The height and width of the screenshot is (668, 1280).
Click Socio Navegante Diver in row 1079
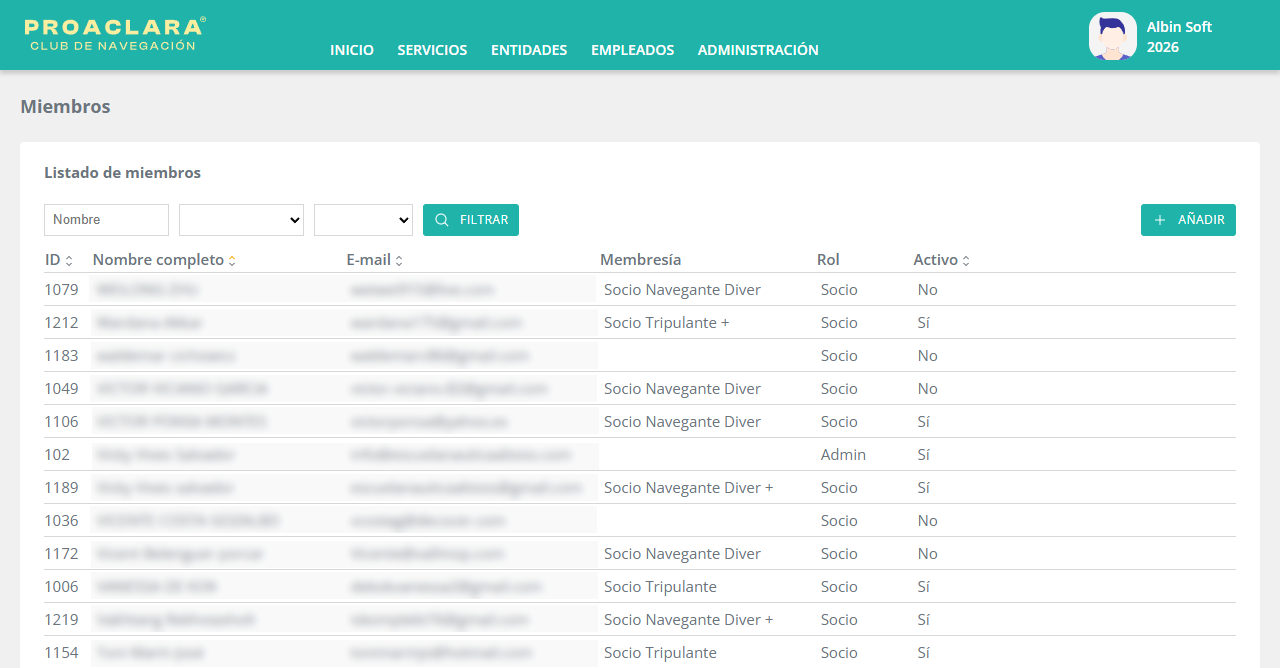(x=682, y=290)
